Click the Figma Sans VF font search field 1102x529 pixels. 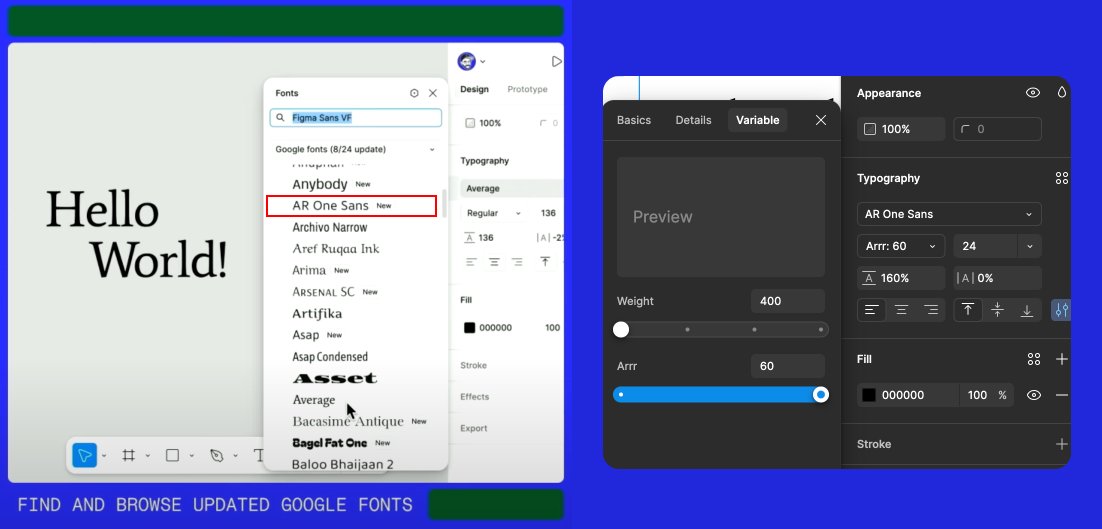356,118
